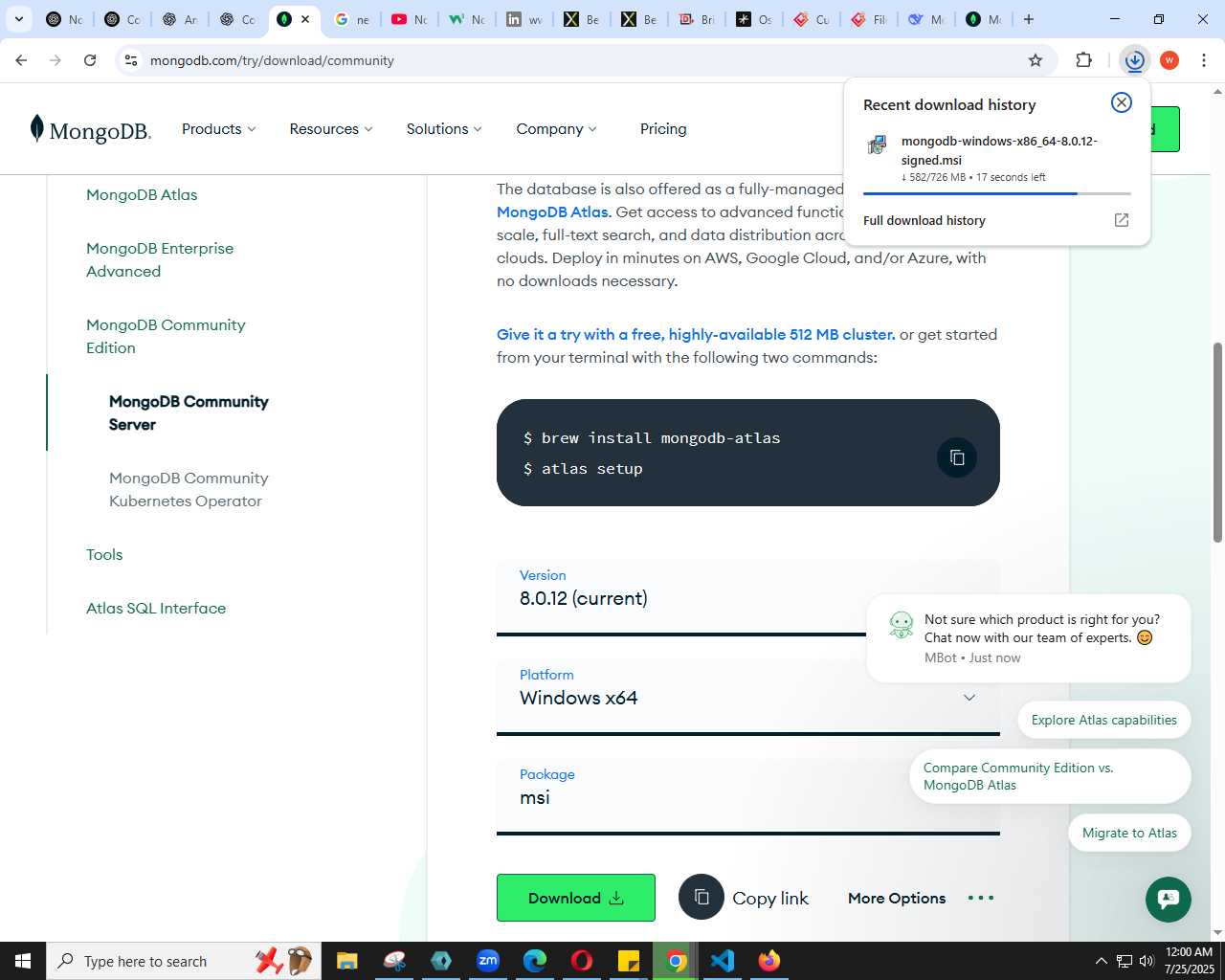
Task: Open Atlas SQL Interface in sidebar
Action: pyautogui.click(x=156, y=609)
